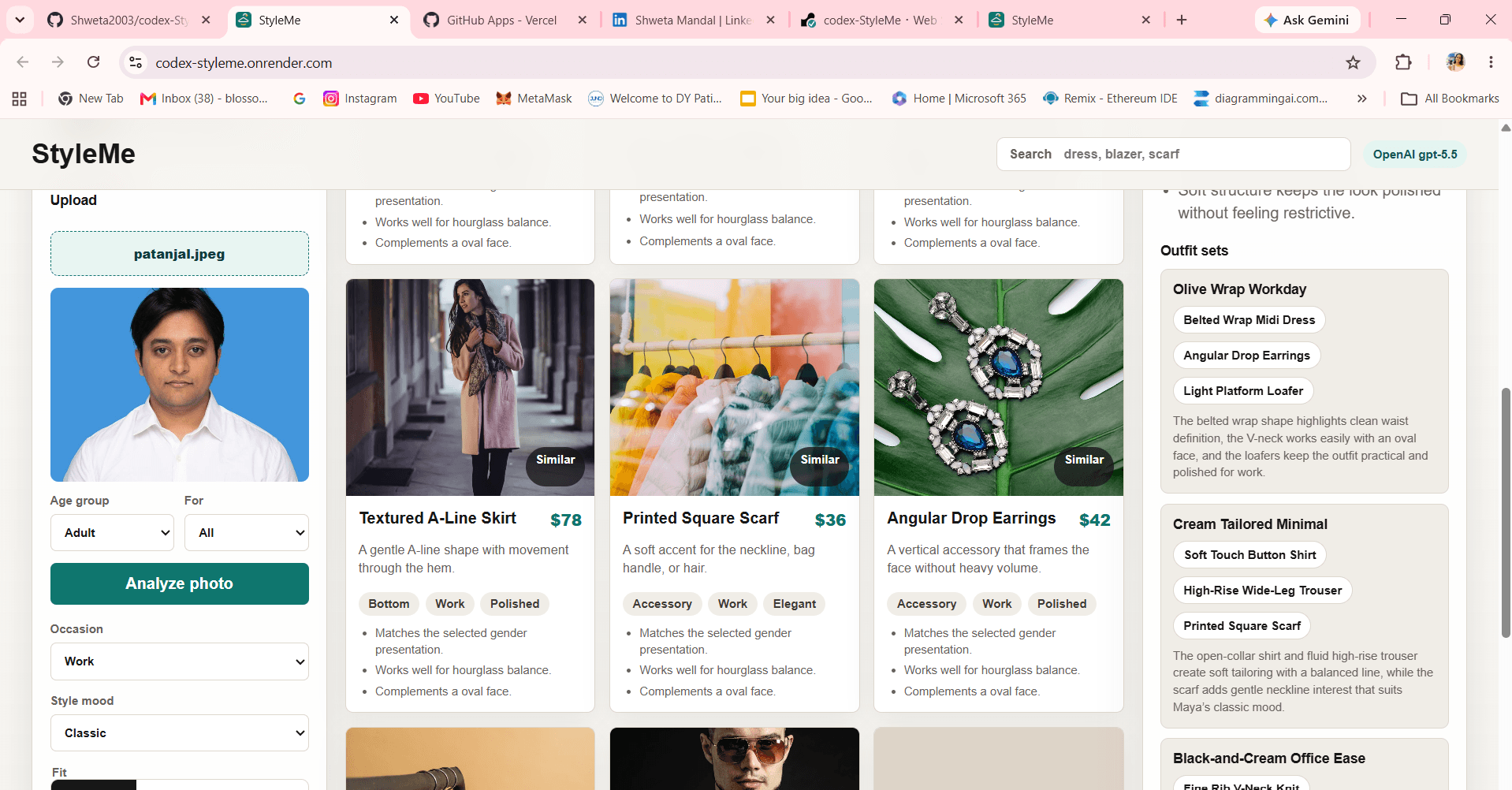Click the $78 price on Textured A-Line Skirt

point(566,520)
